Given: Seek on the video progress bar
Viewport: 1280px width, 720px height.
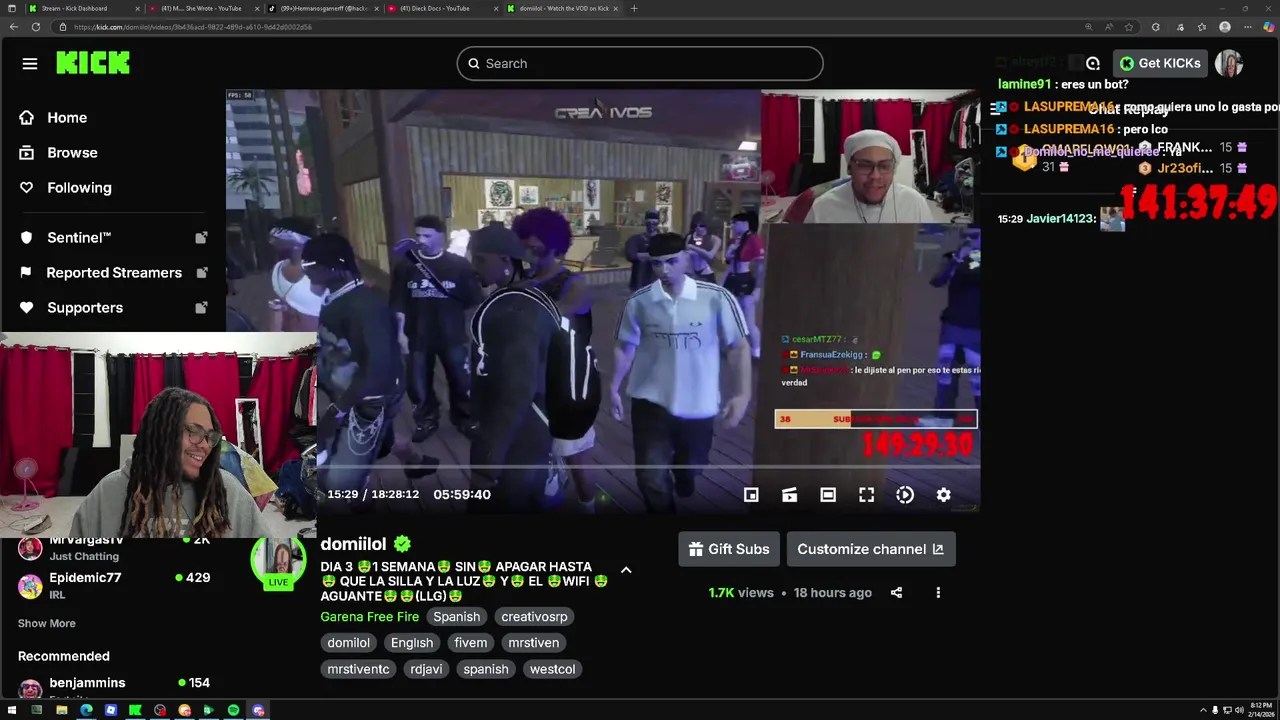Looking at the screenshot, I should pyautogui.click(x=648, y=467).
